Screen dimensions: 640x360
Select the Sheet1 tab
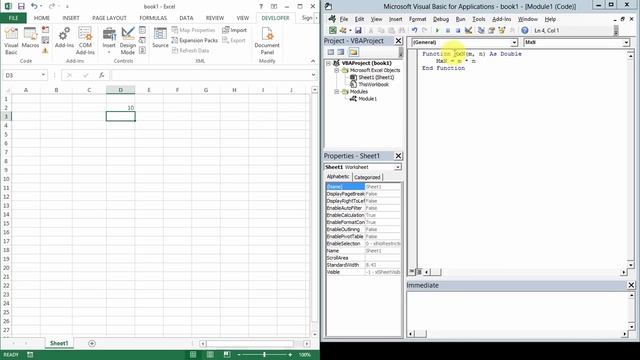click(x=59, y=343)
